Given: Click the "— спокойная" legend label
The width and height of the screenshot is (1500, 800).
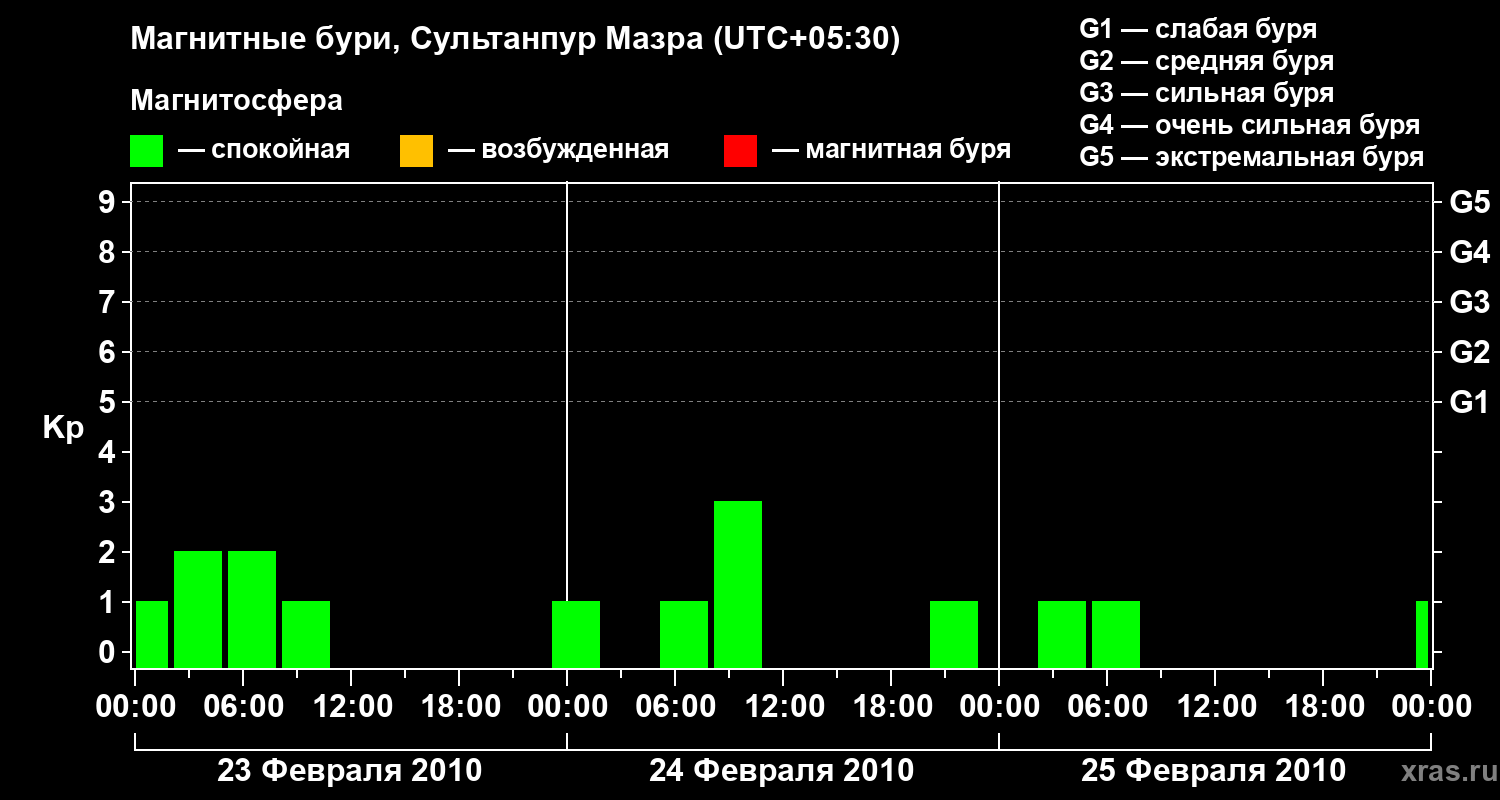Looking at the screenshot, I should click(264, 151).
